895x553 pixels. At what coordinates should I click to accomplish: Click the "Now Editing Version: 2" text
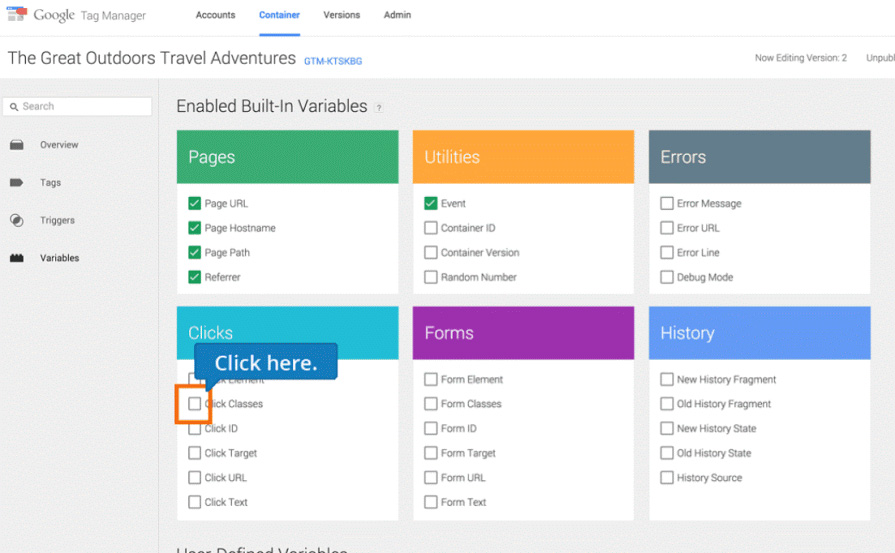pyautogui.click(x=801, y=58)
